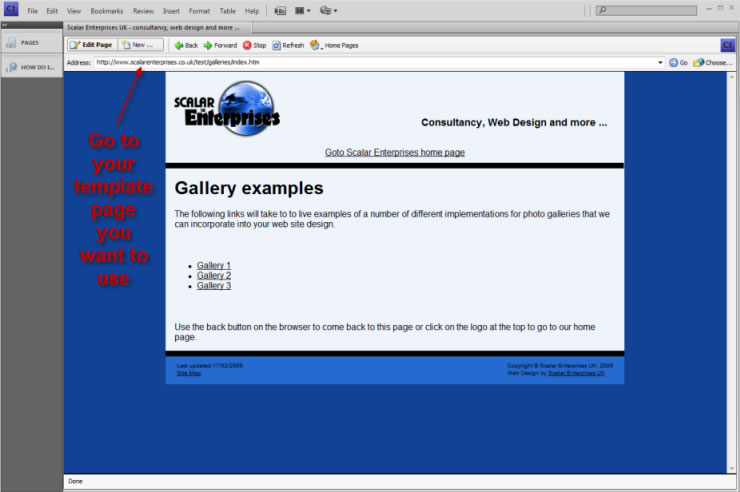The width and height of the screenshot is (740, 492).
Task: Refresh the current page
Action: point(288,45)
